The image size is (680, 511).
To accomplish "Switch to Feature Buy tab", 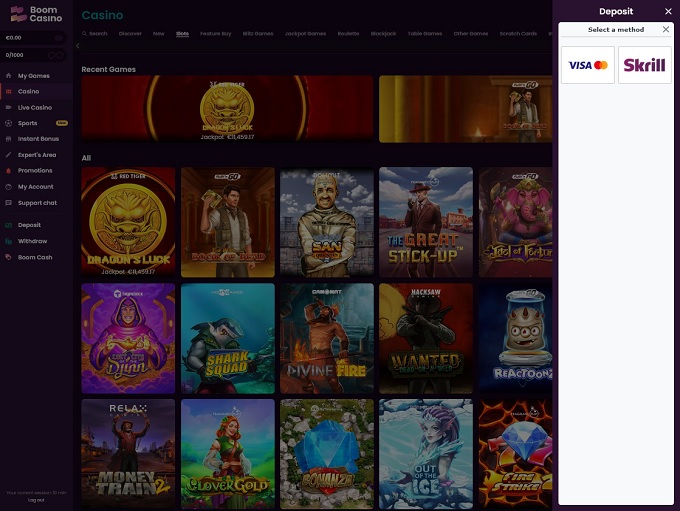I will (x=215, y=33).
